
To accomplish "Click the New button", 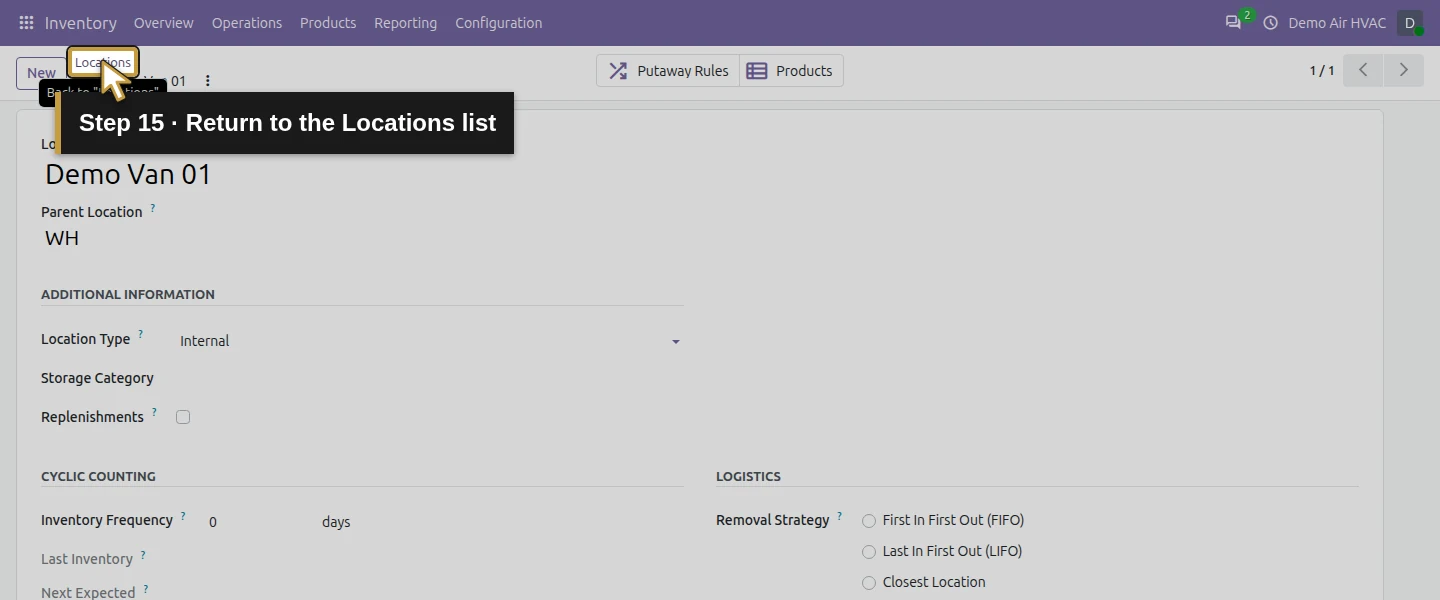I will (40, 73).
